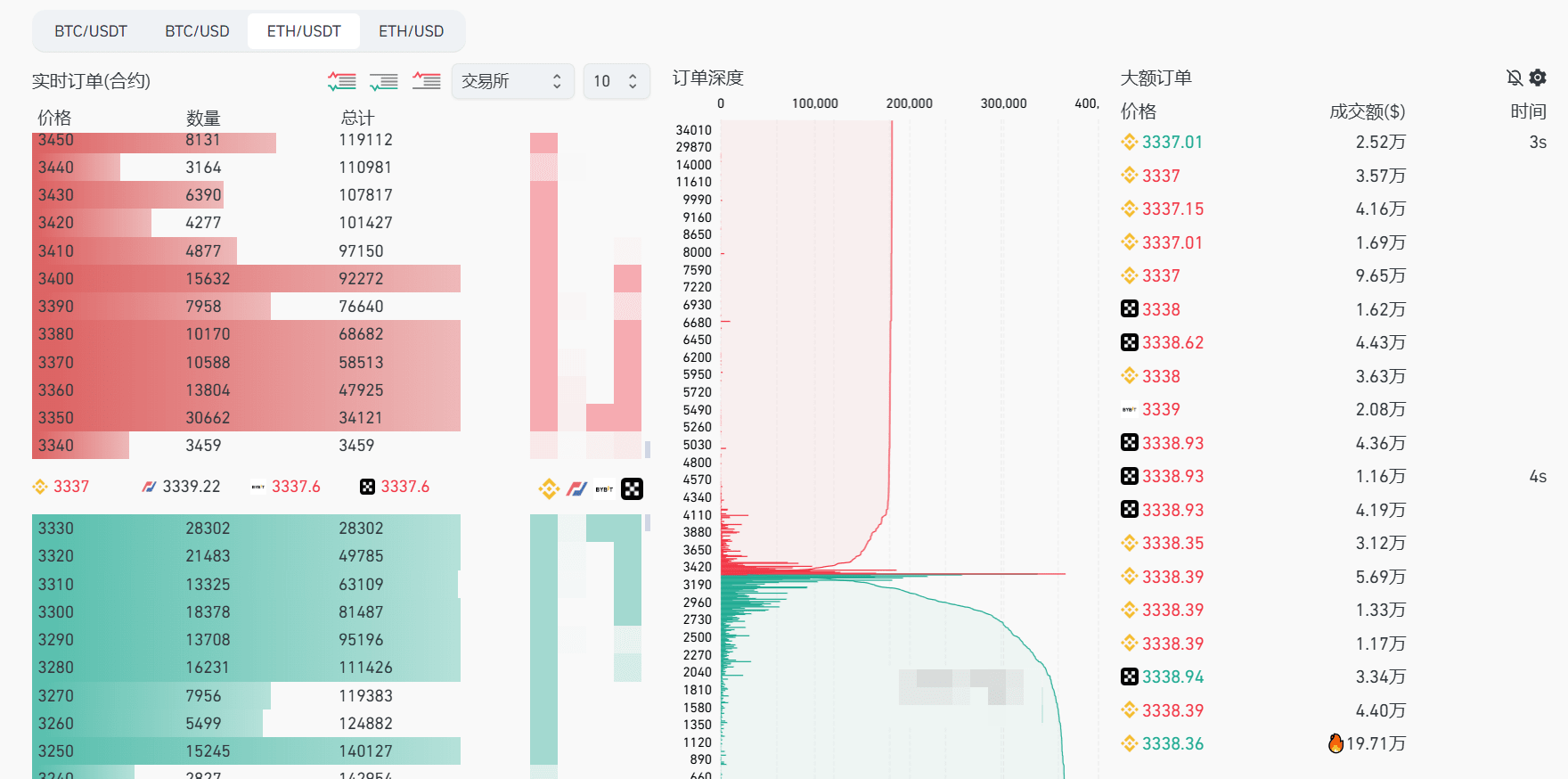Select ask row at price 3400
This screenshot has width=1568, height=779.
(246, 278)
